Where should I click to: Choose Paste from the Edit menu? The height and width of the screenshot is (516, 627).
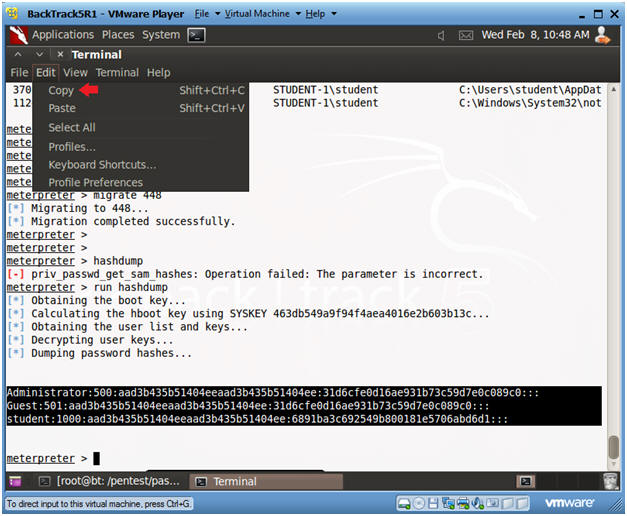[140, 108]
